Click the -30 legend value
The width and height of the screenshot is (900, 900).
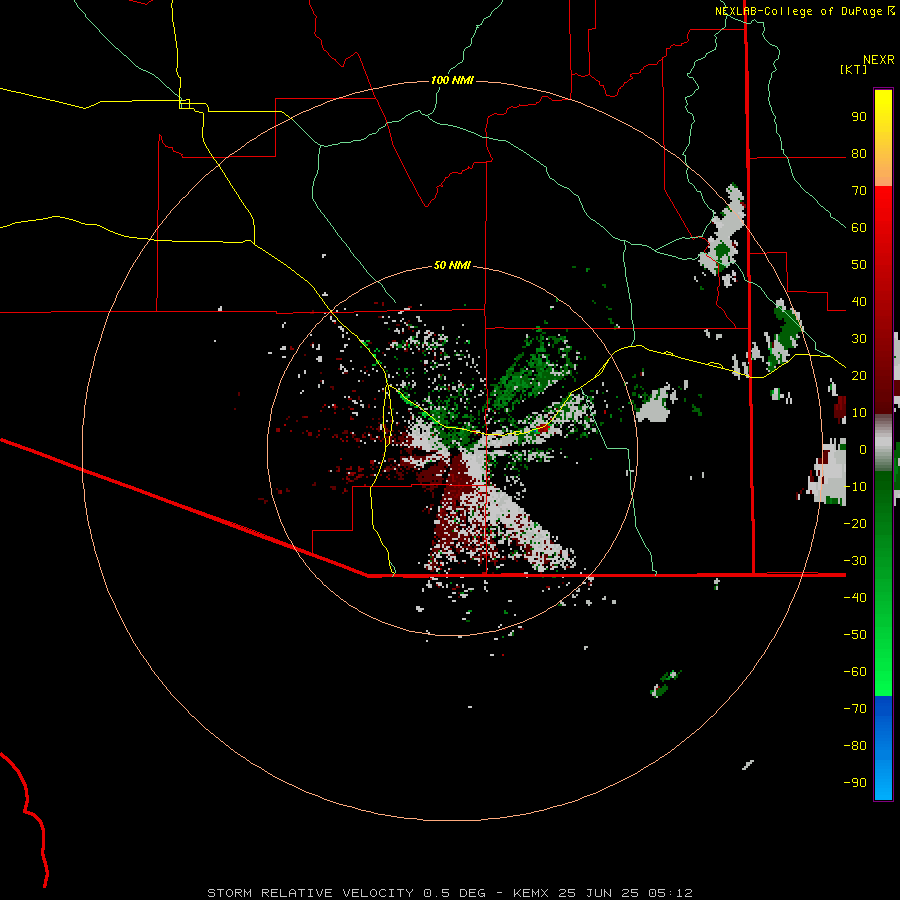coord(855,561)
